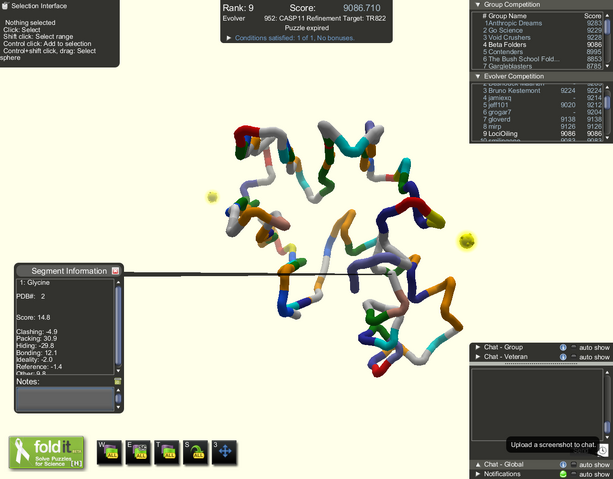Click the small yellow sphere left of protein
The width and height of the screenshot is (613, 479).
(212, 197)
